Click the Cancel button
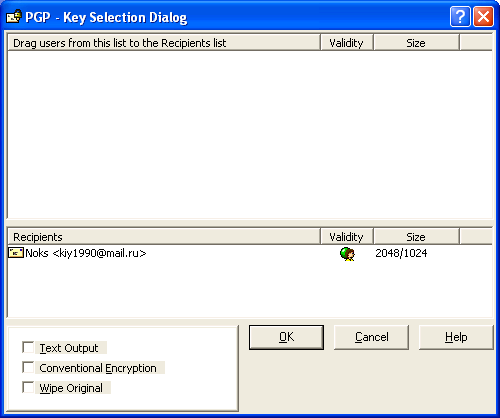 (371, 337)
